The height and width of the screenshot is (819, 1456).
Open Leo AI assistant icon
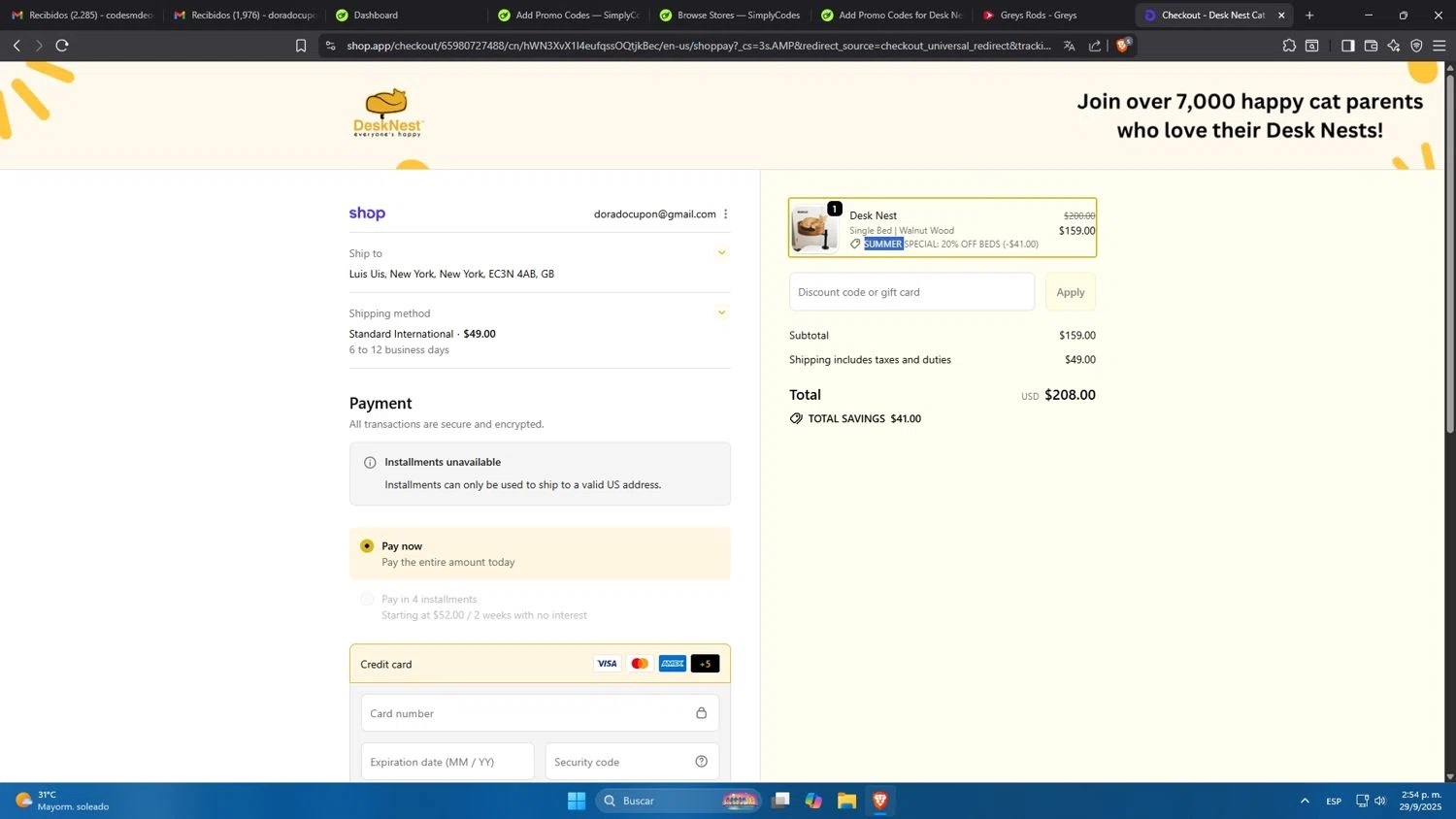click(x=1394, y=46)
